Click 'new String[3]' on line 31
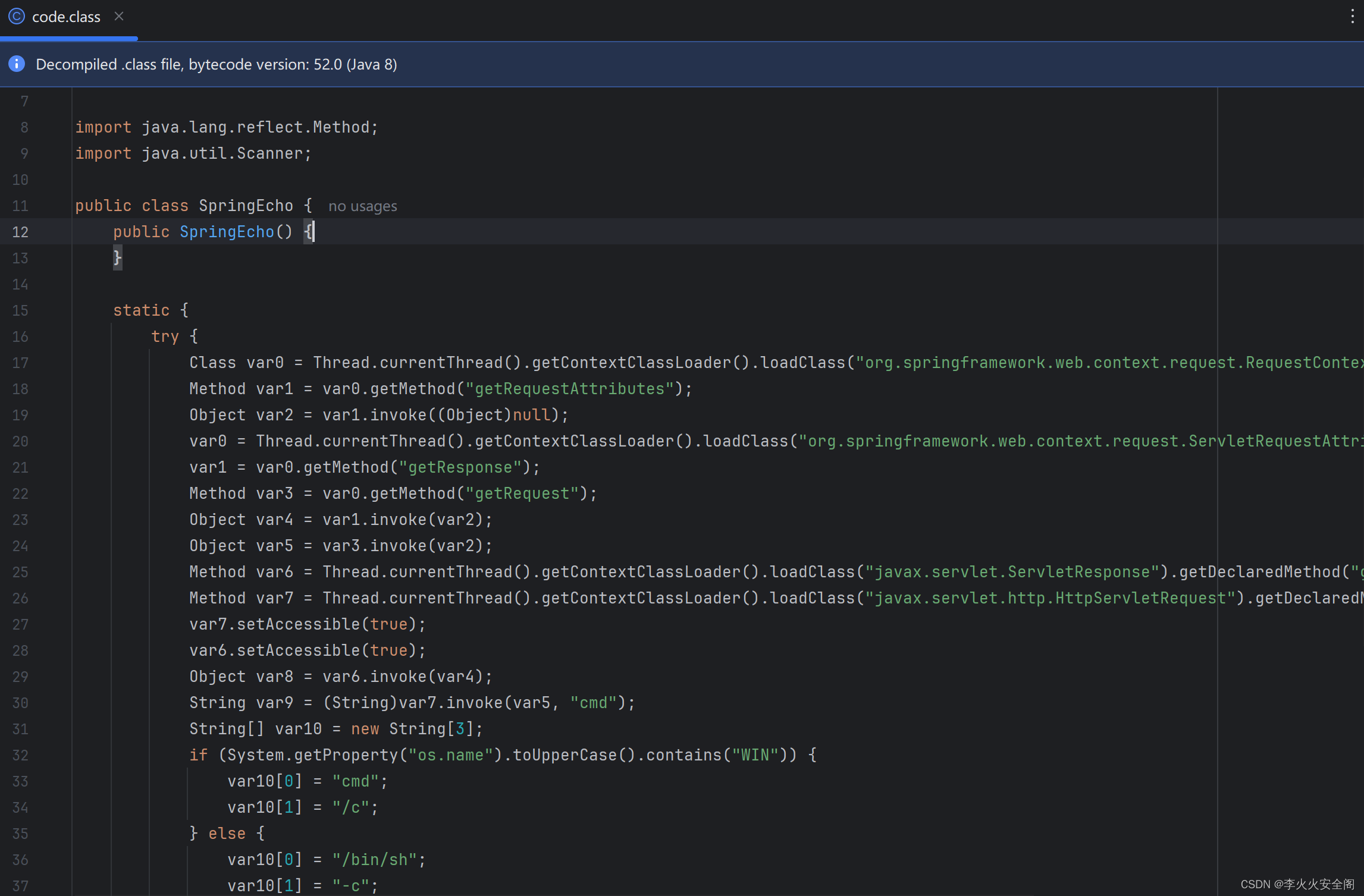Screen dimensions: 1364x896 click(x=413, y=729)
